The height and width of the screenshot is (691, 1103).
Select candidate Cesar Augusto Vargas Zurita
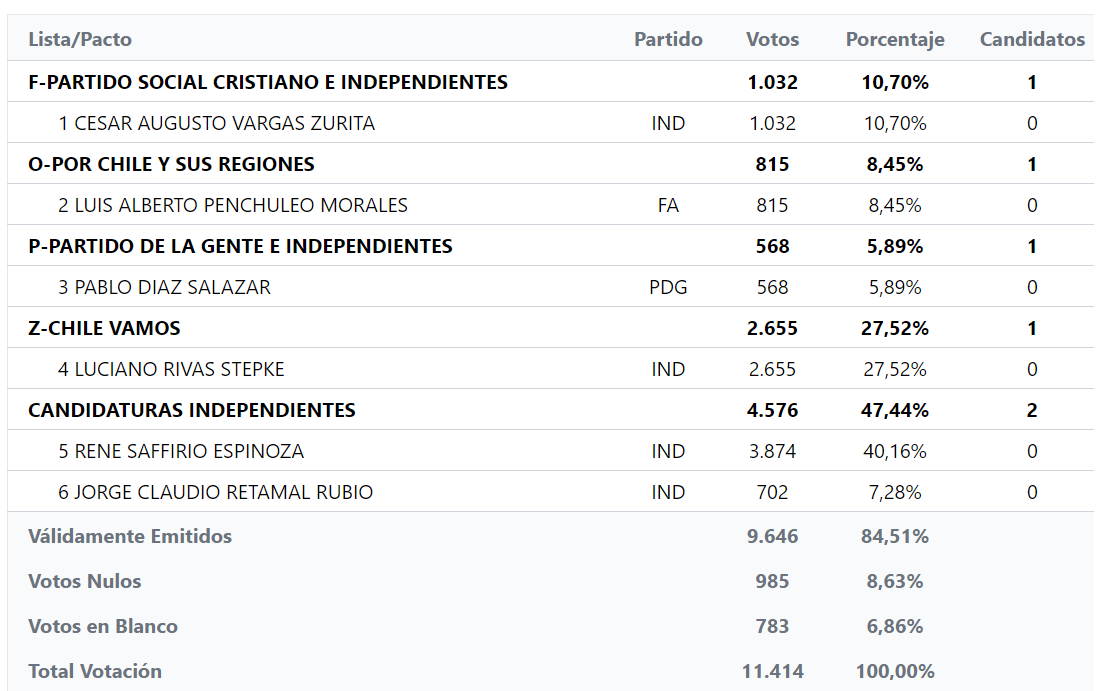tap(217, 123)
